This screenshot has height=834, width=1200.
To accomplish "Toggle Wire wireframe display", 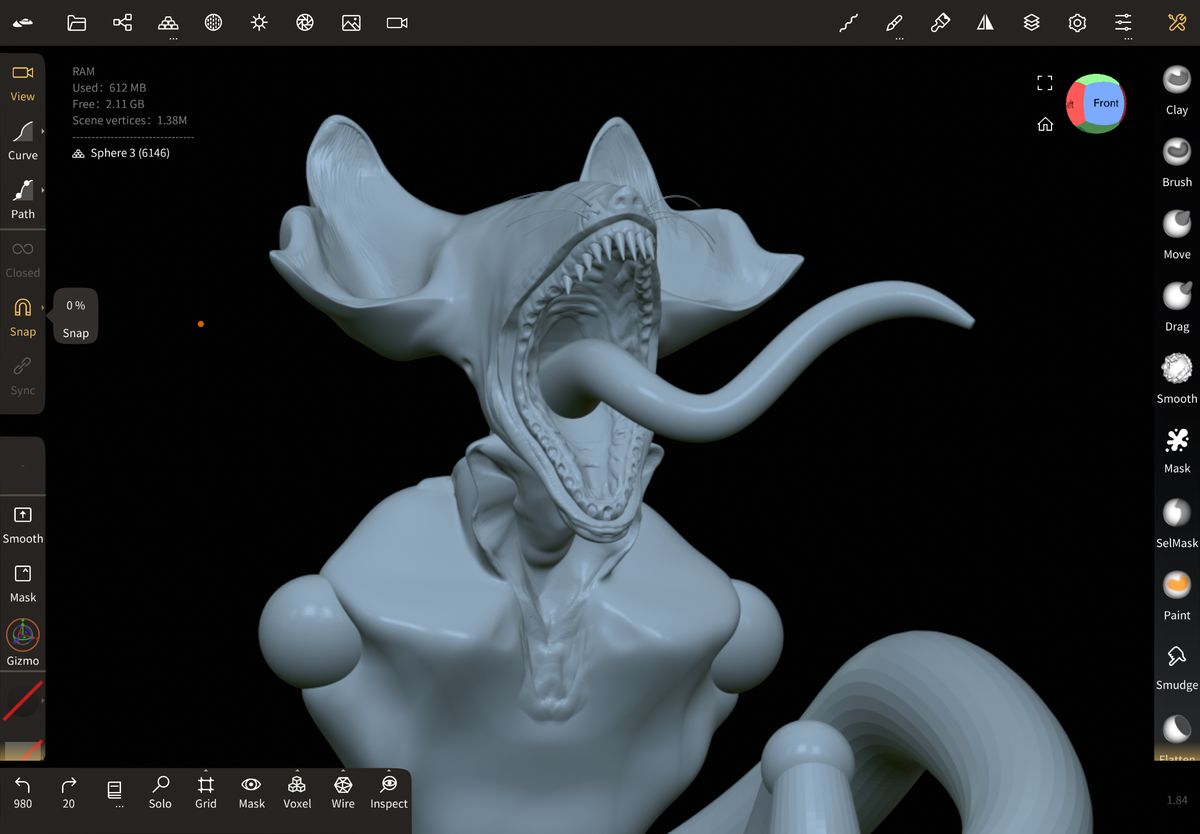I will click(343, 792).
